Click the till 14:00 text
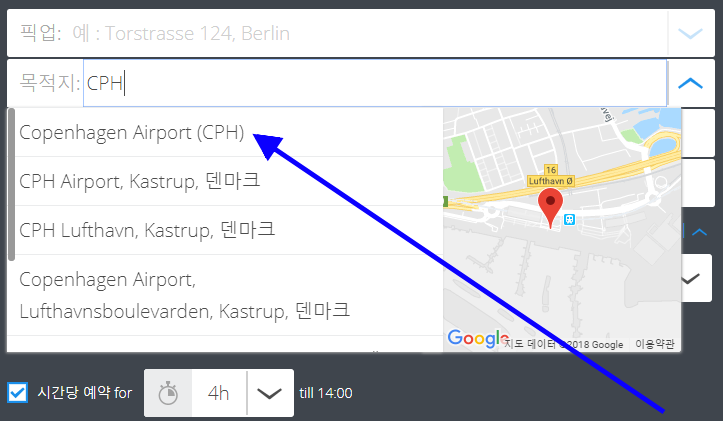Image resolution: width=723 pixels, height=421 pixels. pyautogui.click(x=326, y=393)
